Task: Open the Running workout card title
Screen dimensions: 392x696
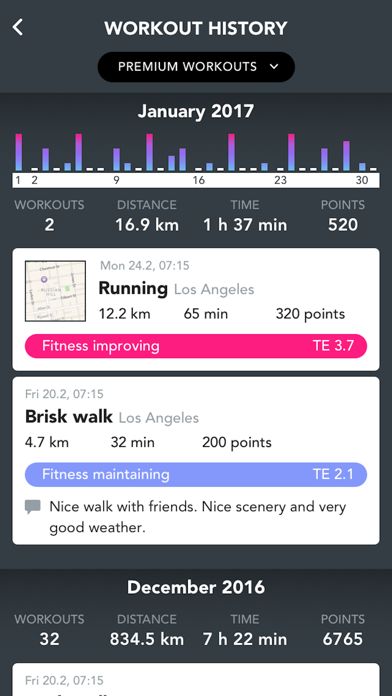Action: [133, 289]
